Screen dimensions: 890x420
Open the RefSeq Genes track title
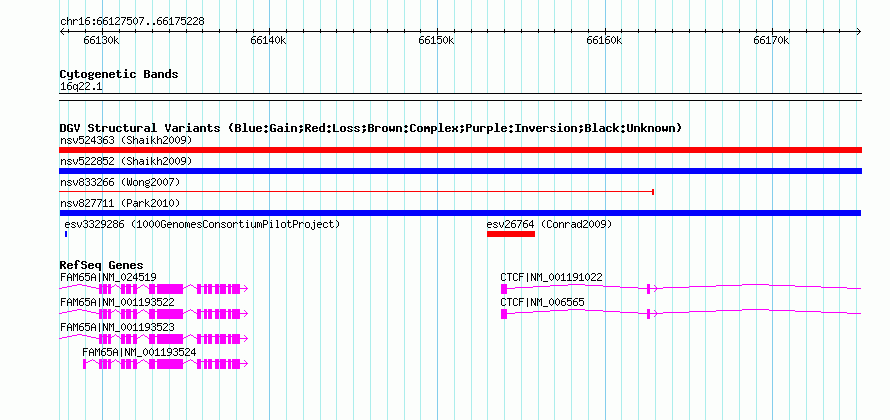click(102, 265)
